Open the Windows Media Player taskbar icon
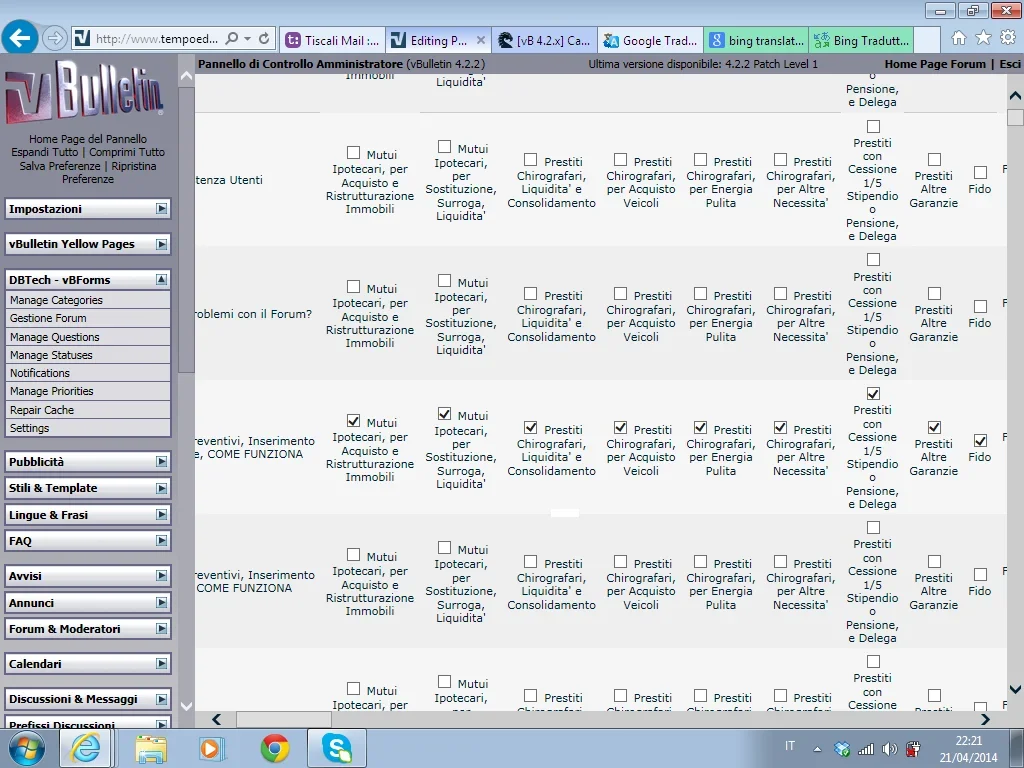 [212, 748]
